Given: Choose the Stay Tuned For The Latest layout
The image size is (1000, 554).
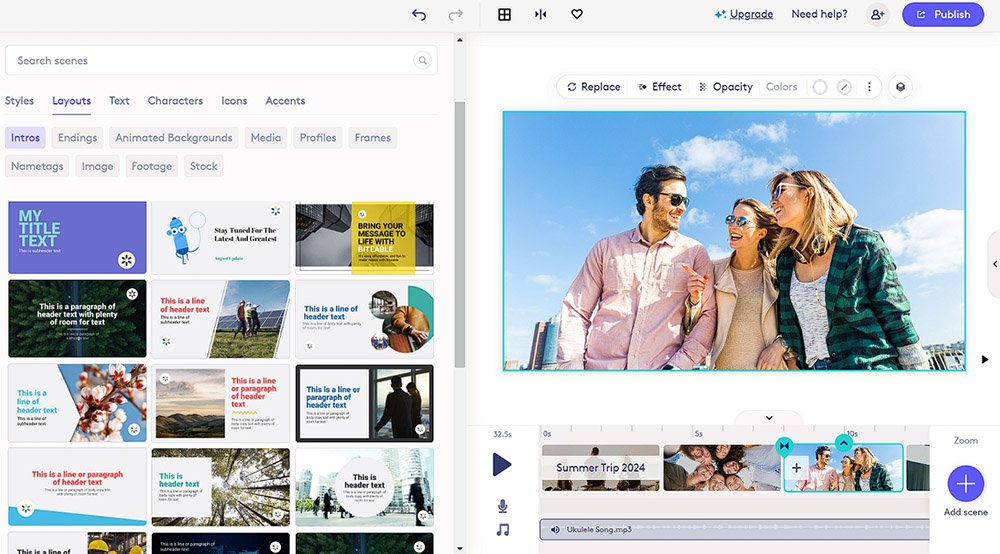Looking at the screenshot, I should (x=221, y=238).
